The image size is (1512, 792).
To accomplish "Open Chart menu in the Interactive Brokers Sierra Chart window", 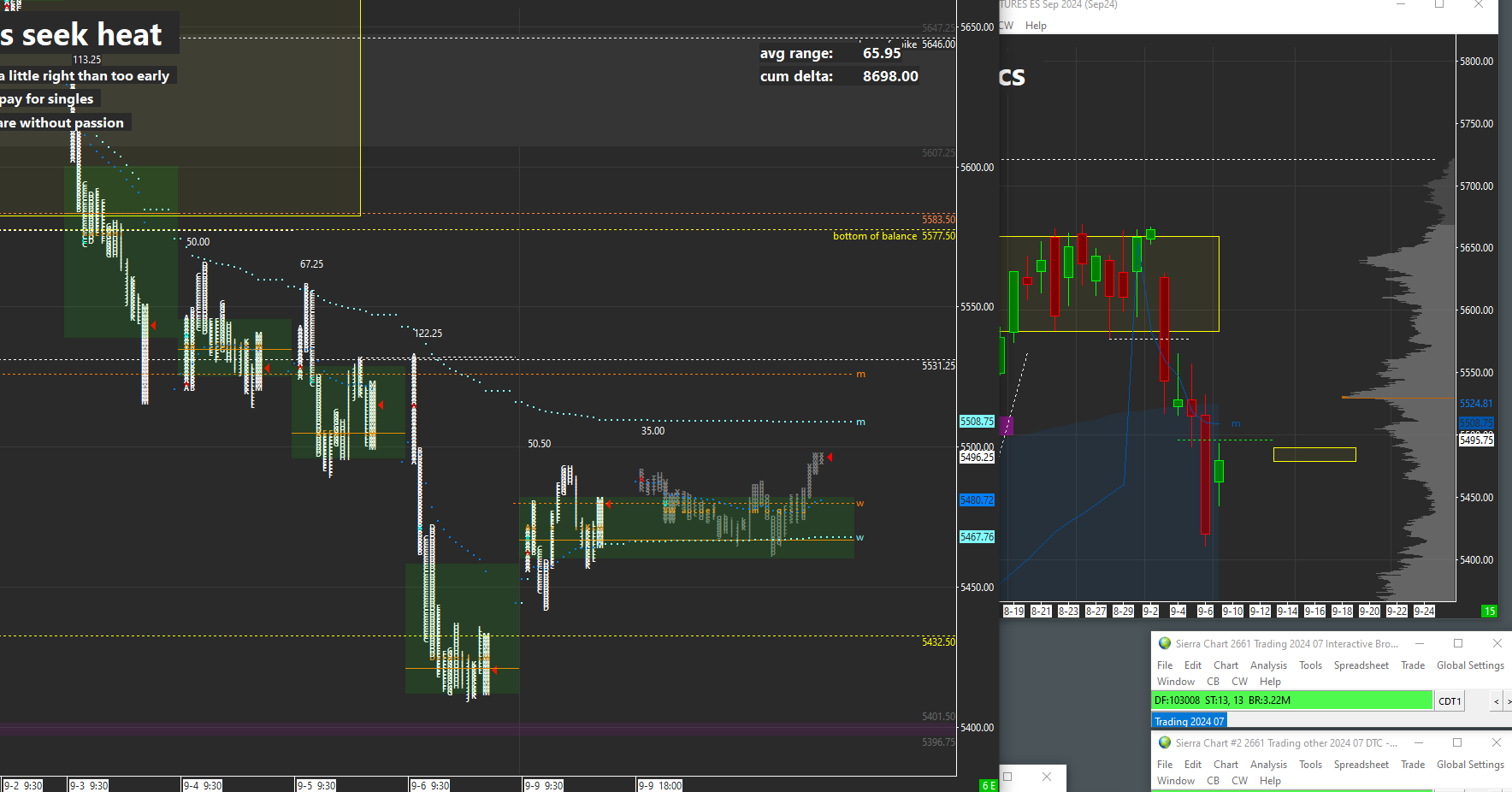I will click(1226, 665).
